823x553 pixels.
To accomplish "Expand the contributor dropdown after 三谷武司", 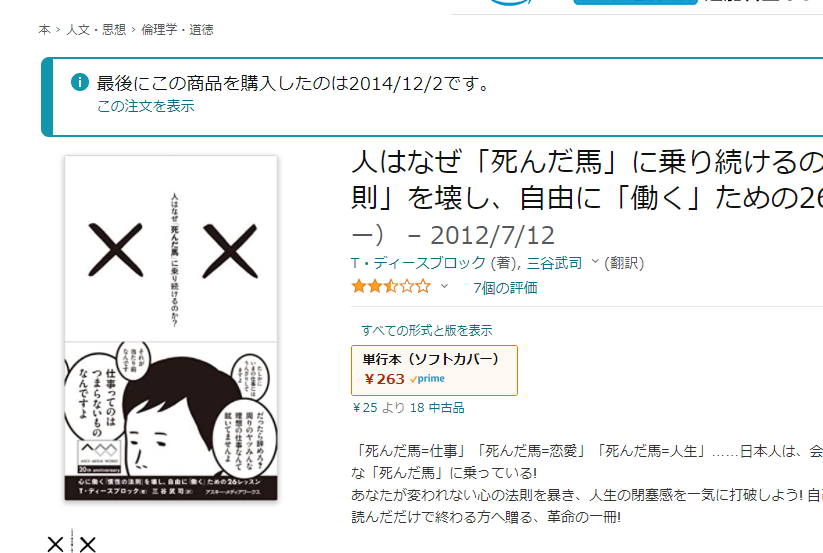I will coord(595,261).
